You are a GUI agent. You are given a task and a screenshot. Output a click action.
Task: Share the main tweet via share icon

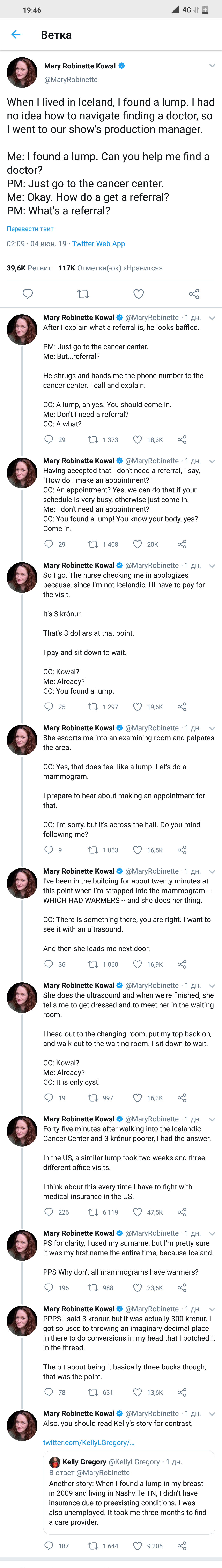coord(194,294)
